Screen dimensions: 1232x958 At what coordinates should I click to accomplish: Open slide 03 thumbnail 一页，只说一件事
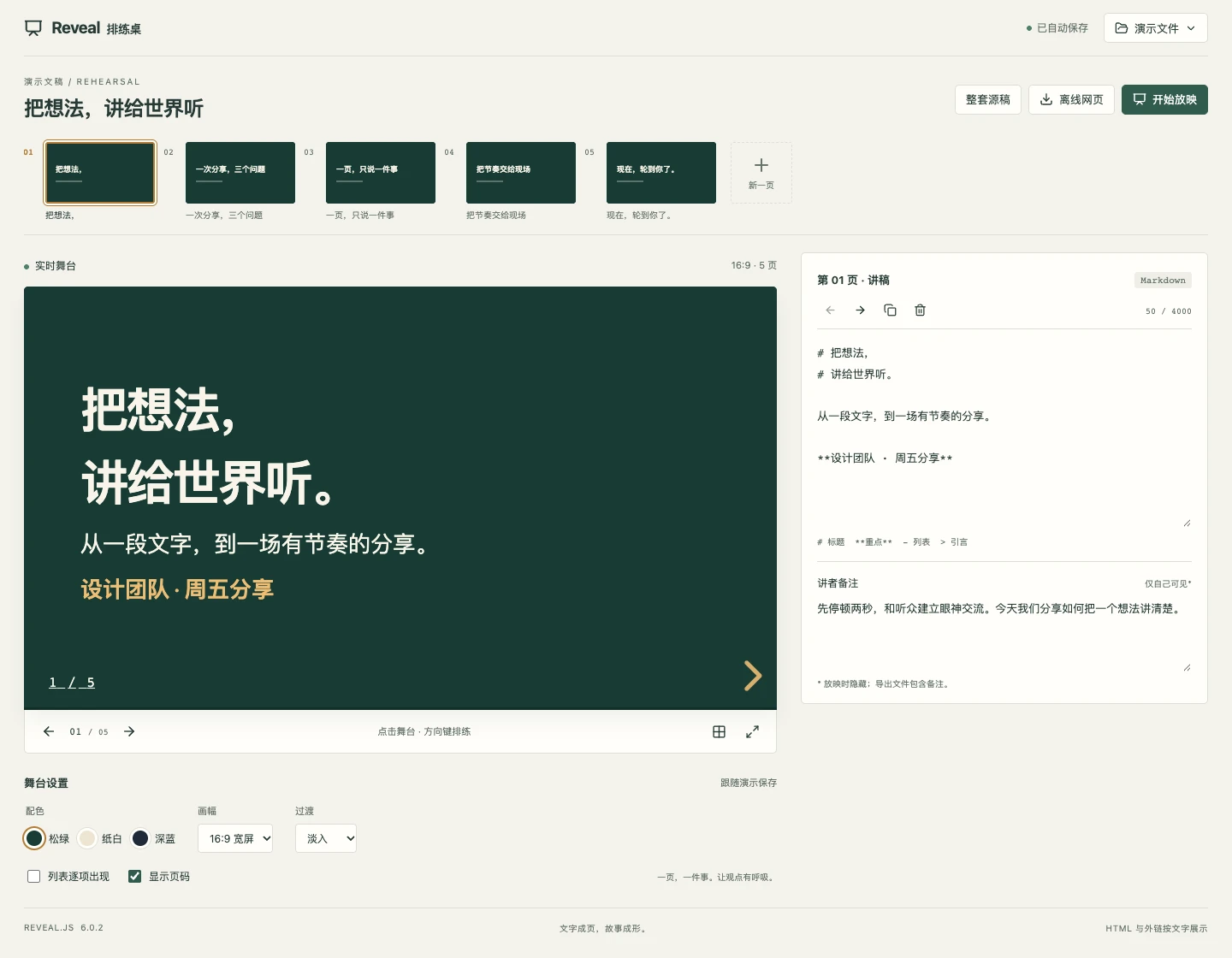[x=381, y=173]
